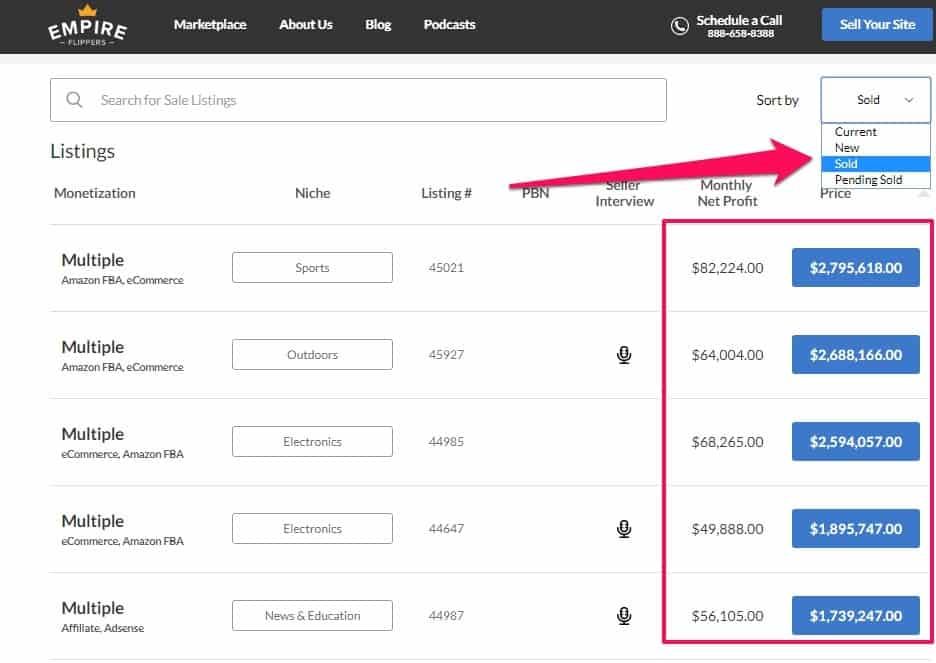936x663 pixels.
Task: Focus the Search for Sale Listings field
Action: (358, 100)
